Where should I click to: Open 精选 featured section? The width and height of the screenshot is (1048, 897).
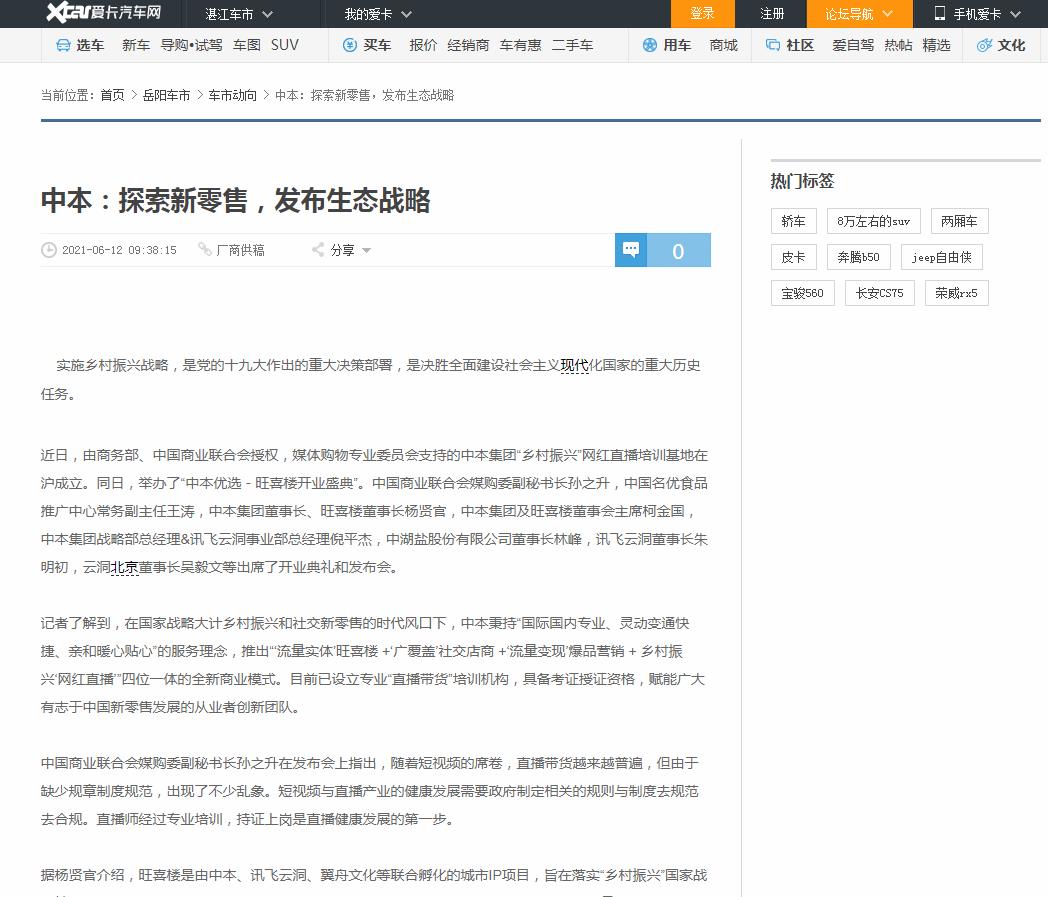936,45
